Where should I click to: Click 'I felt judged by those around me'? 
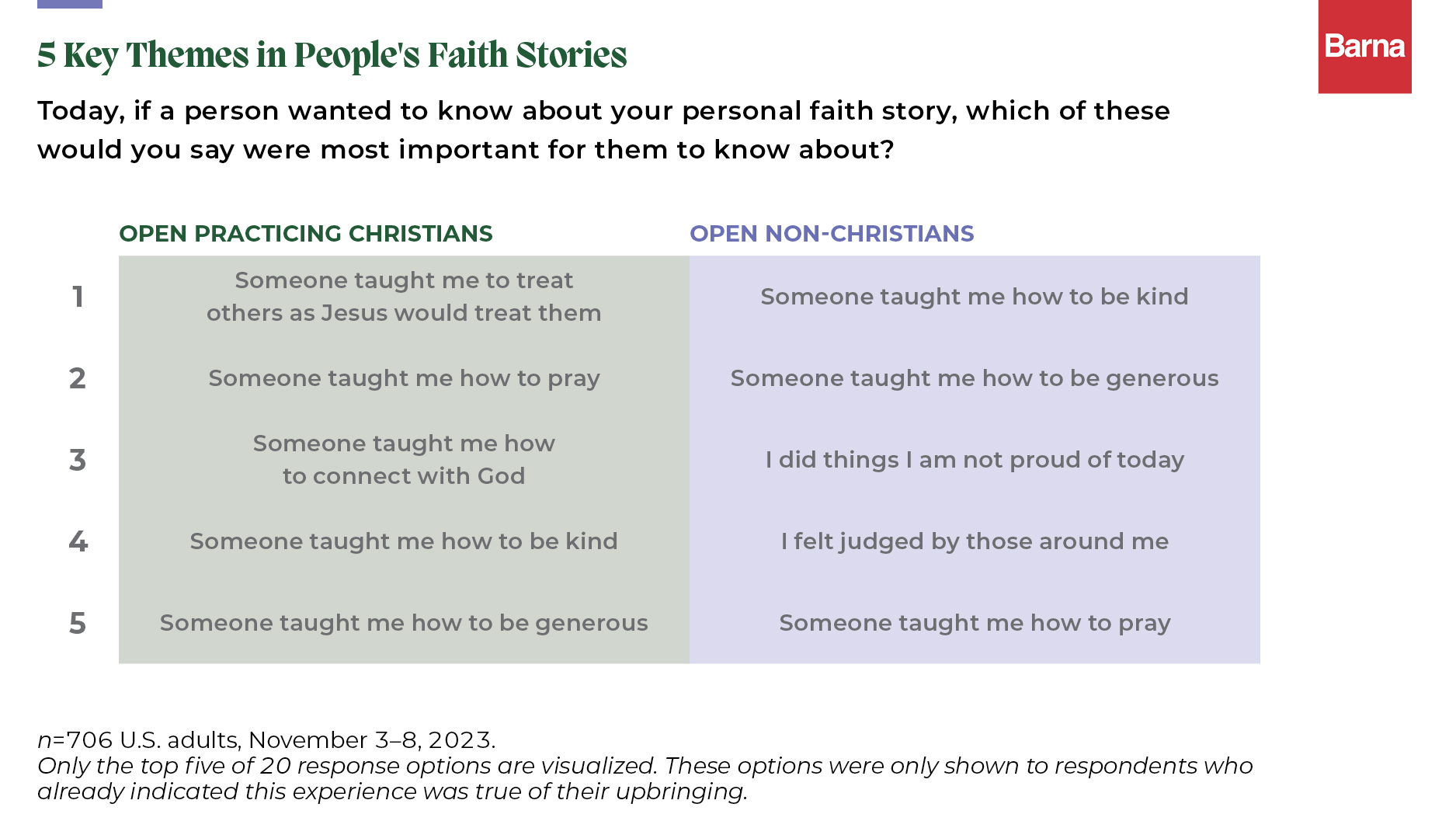click(974, 541)
